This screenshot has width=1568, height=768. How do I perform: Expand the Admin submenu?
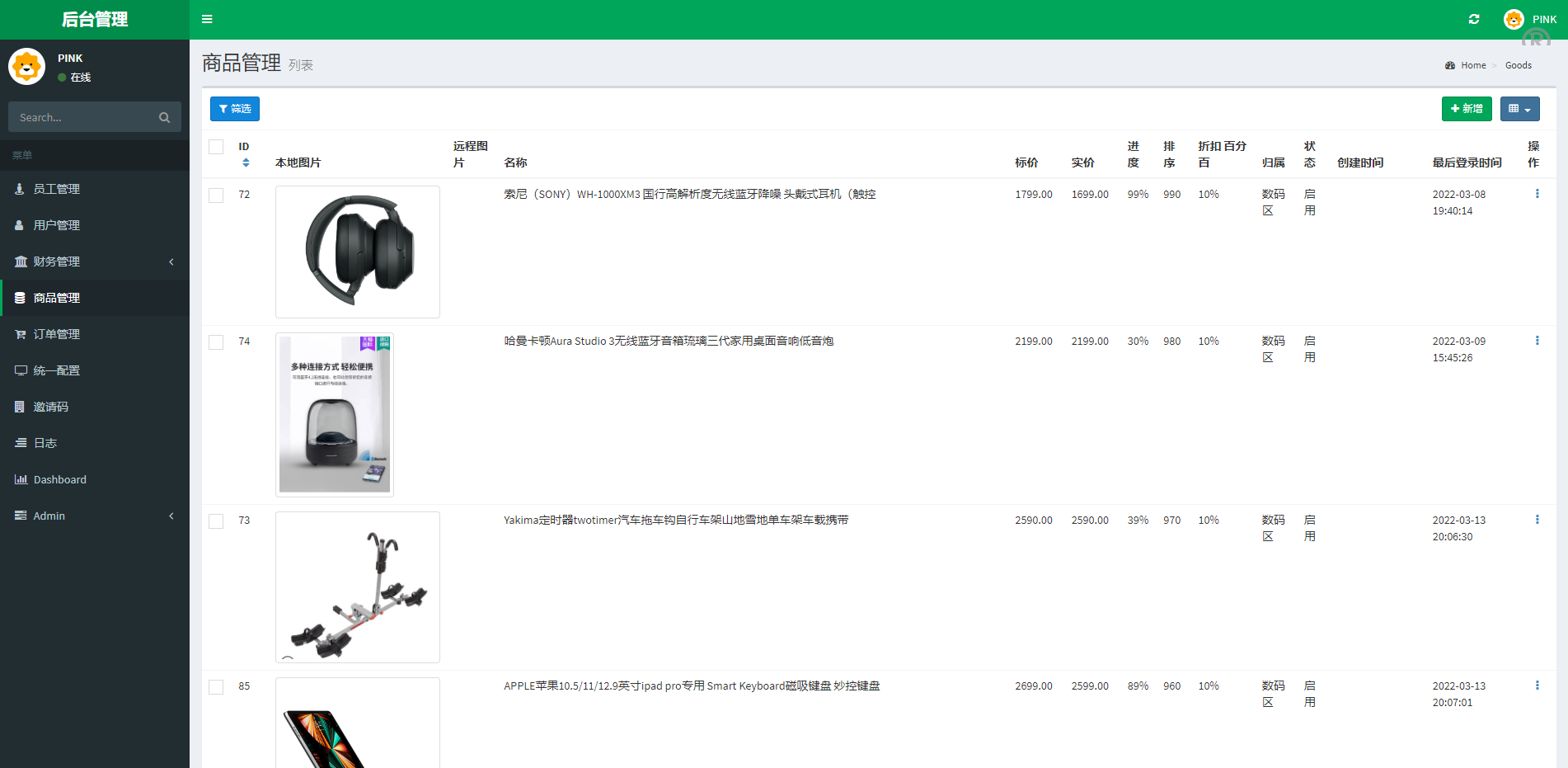click(49, 516)
